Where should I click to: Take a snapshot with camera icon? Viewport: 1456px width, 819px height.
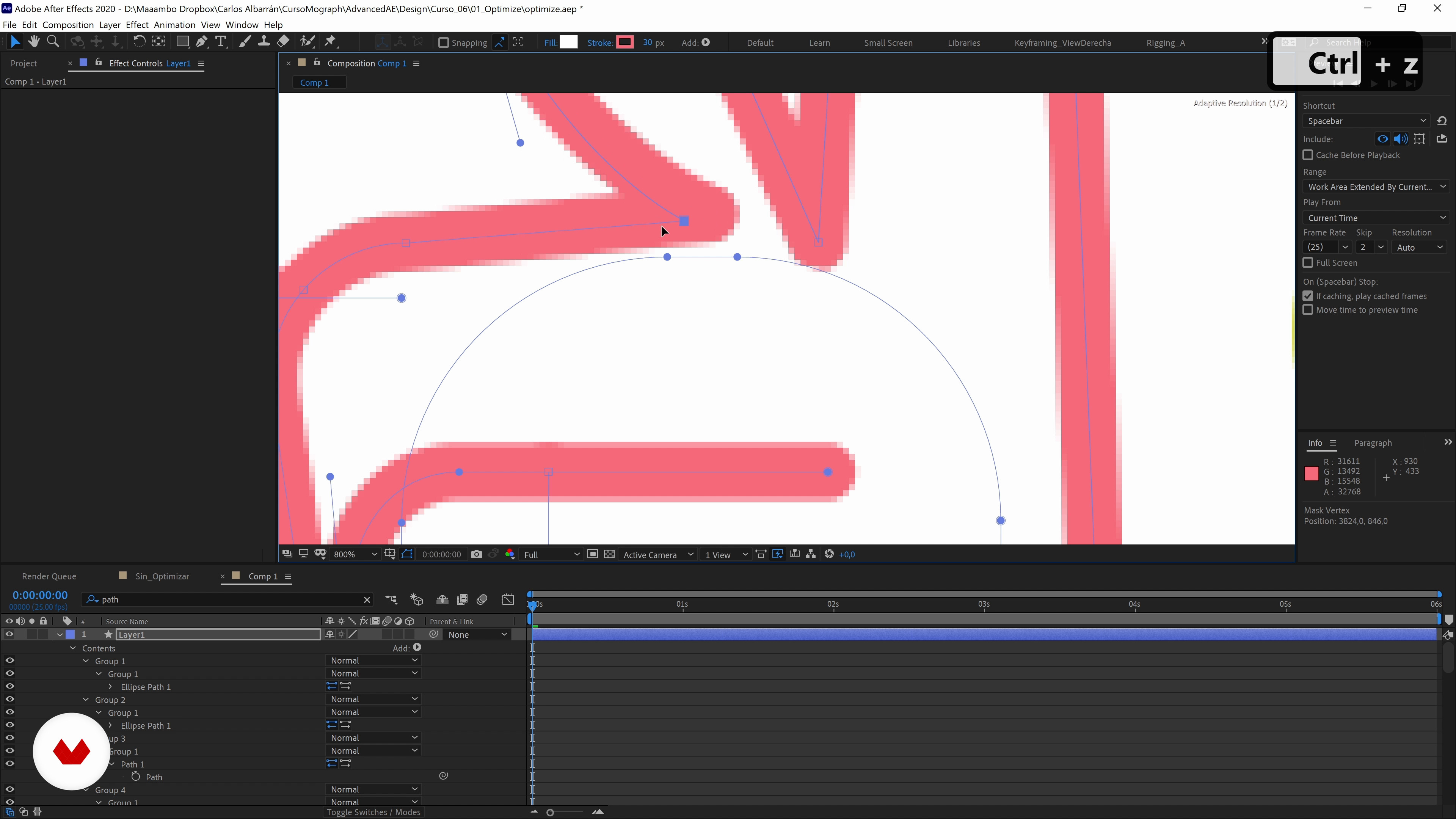point(477,554)
